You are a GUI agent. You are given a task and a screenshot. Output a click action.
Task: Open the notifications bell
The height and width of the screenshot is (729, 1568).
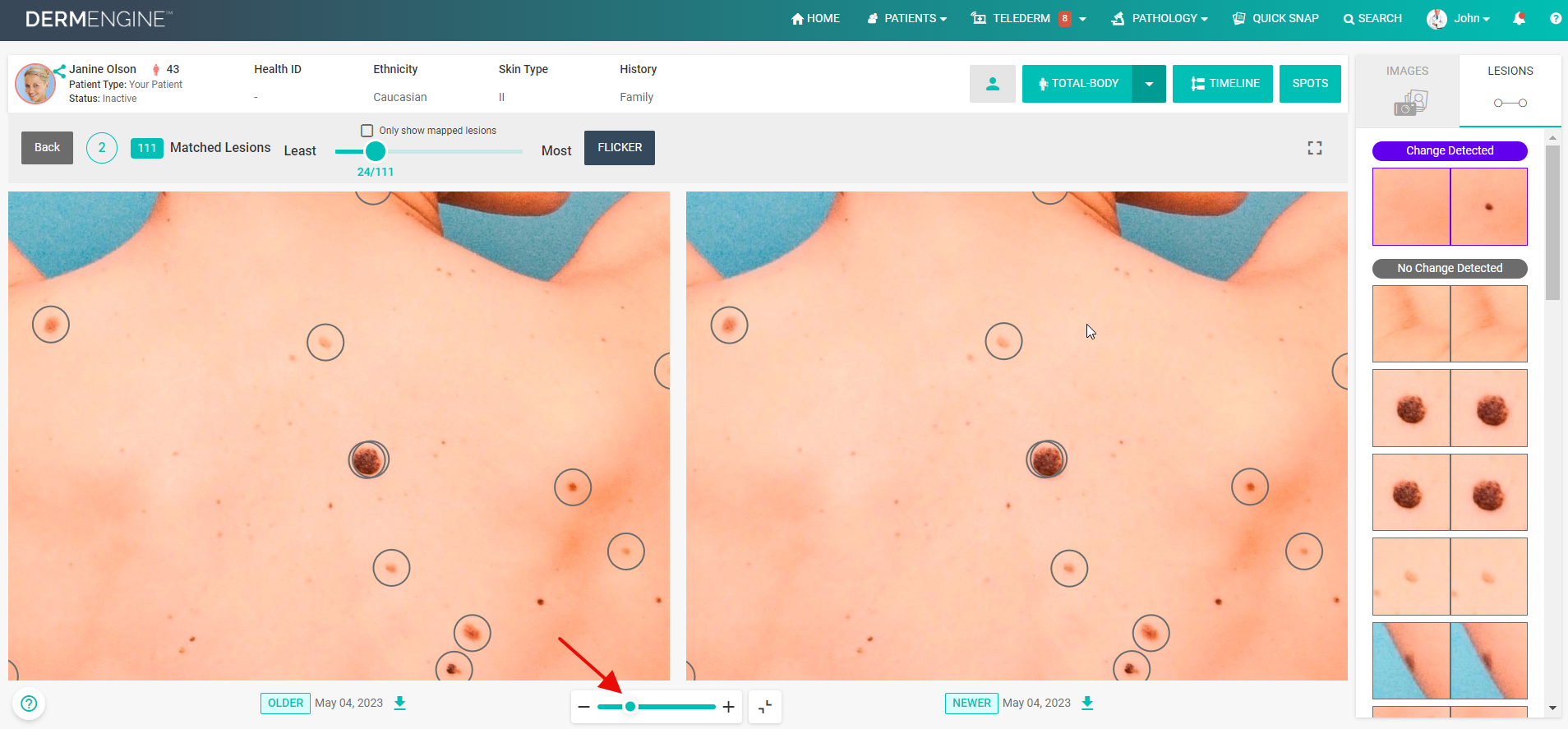click(1519, 18)
